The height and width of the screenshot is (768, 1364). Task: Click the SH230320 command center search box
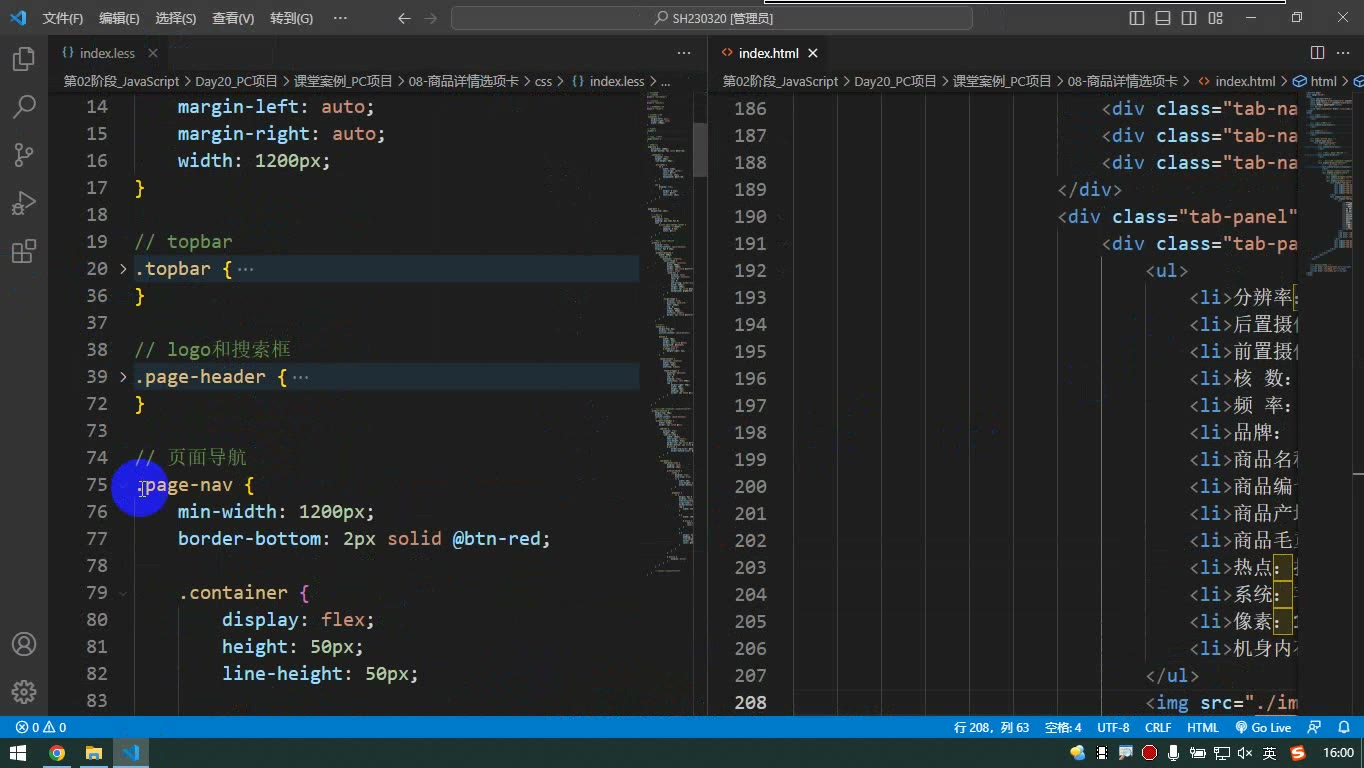coord(712,18)
